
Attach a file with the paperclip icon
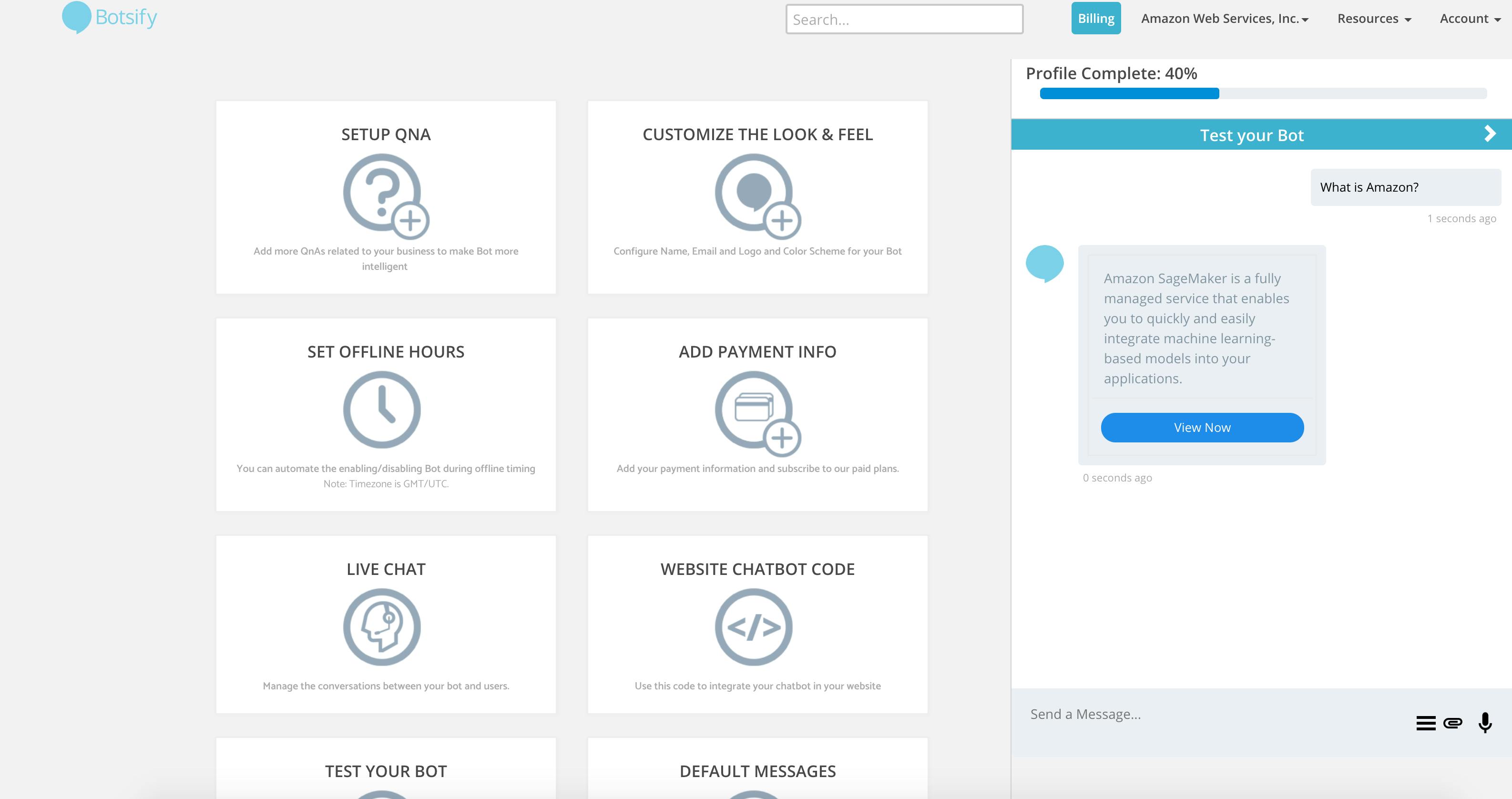tap(1453, 723)
